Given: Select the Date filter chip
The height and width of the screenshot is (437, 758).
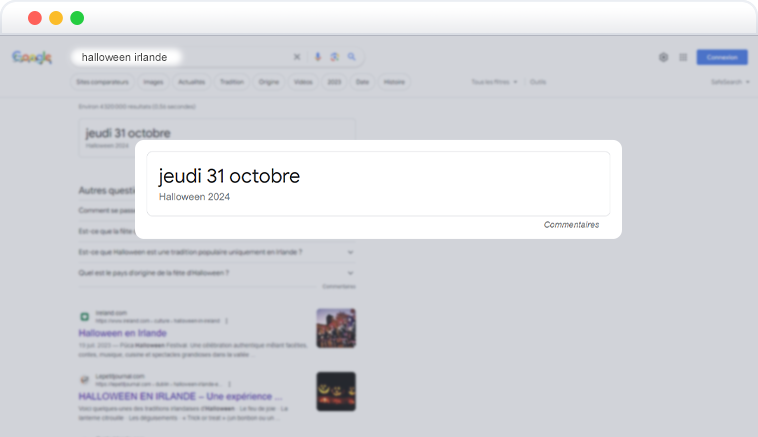Looking at the screenshot, I should click(363, 82).
